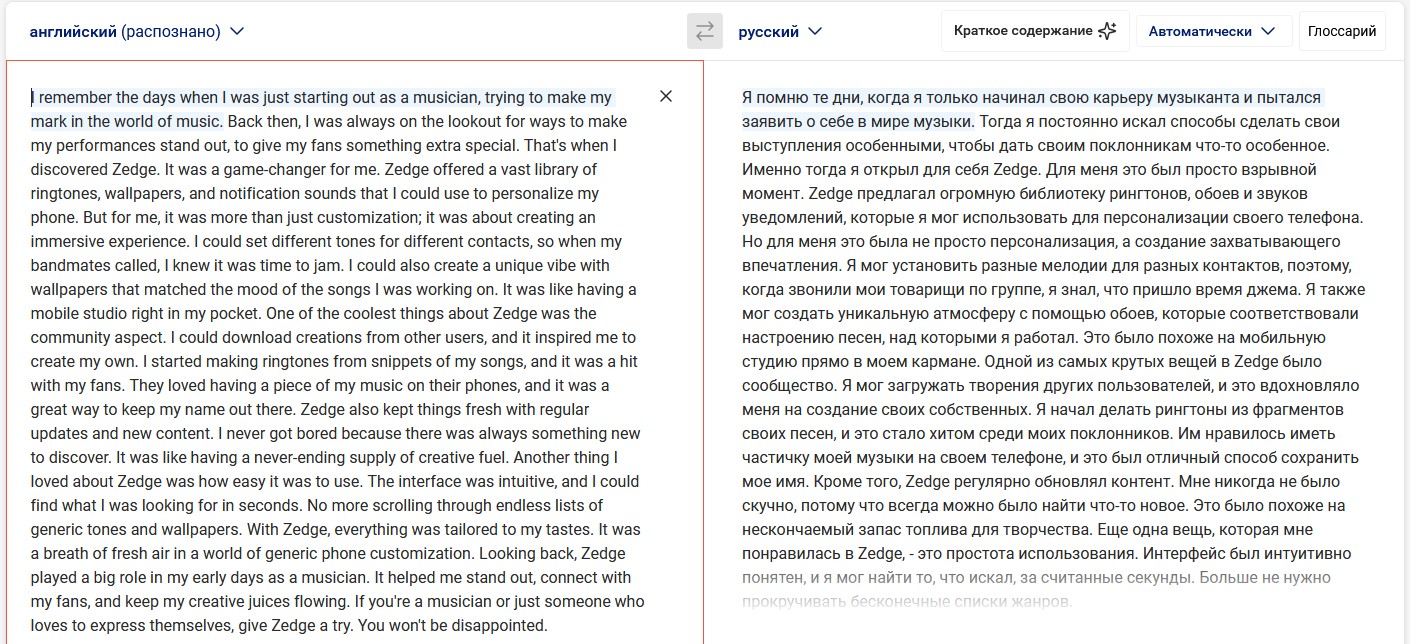The height and width of the screenshot is (644, 1410).
Task: Open the английский (распознано) source language dropdown
Action: tap(137, 31)
